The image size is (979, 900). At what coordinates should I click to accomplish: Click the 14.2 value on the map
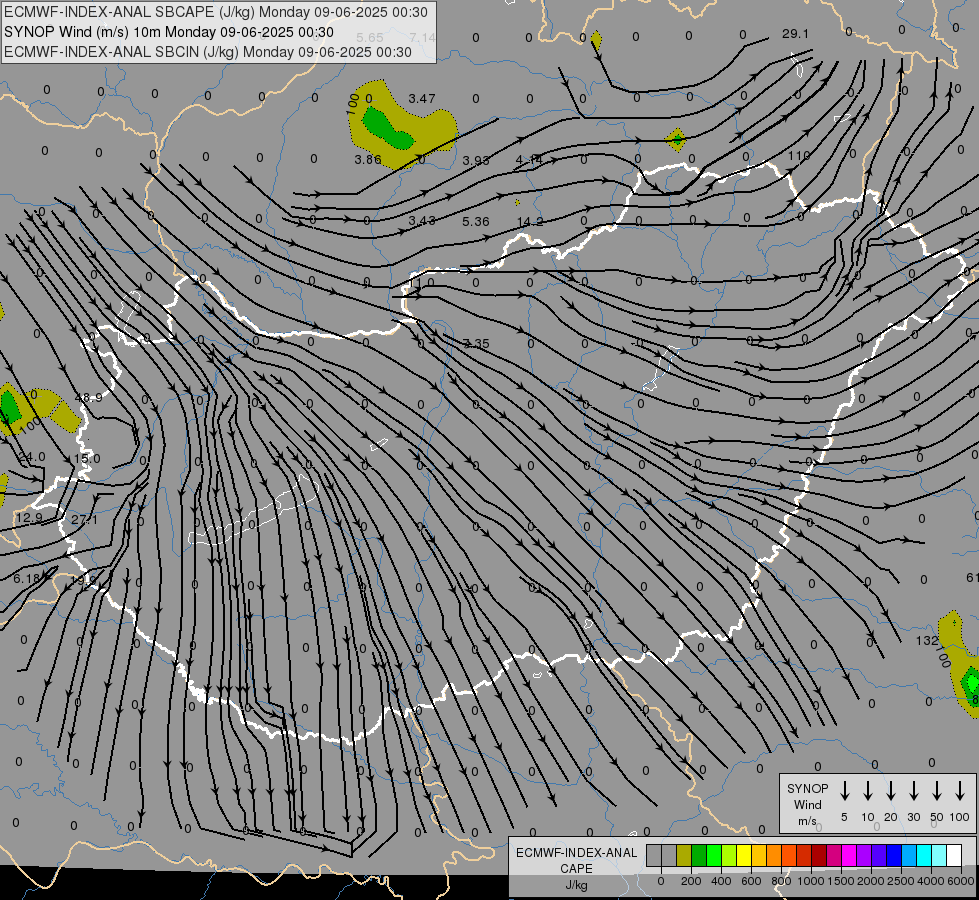(x=530, y=222)
